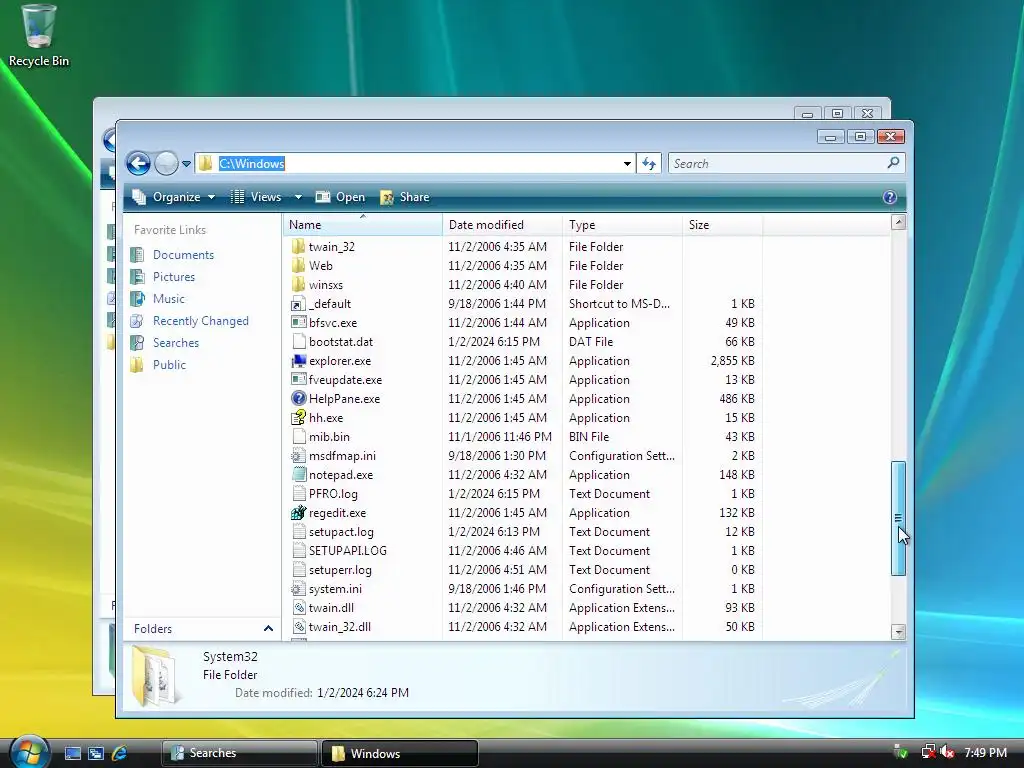This screenshot has width=1024, height=768.
Task: Click the muted volume tray icon
Action: [x=947, y=752]
